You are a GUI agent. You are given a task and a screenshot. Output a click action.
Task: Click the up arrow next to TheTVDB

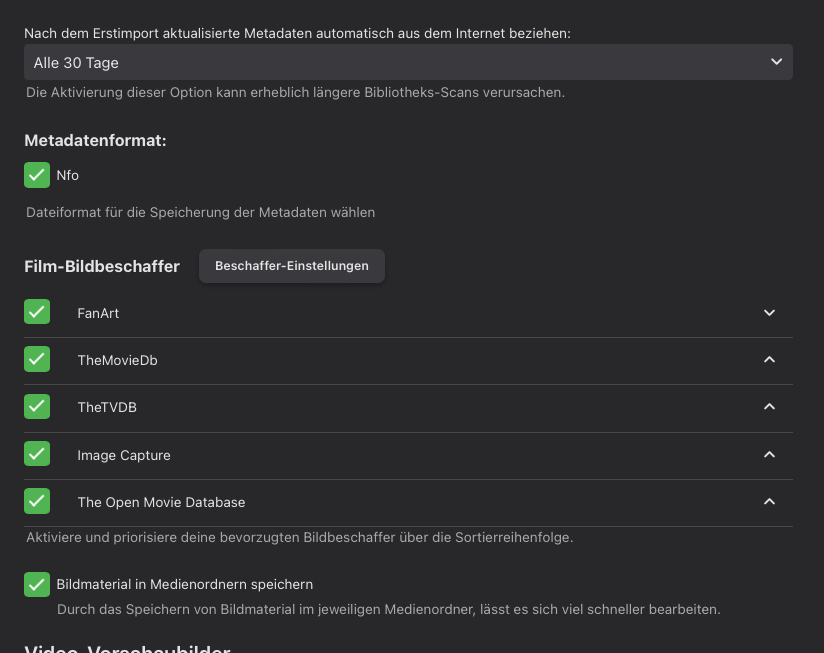point(769,407)
